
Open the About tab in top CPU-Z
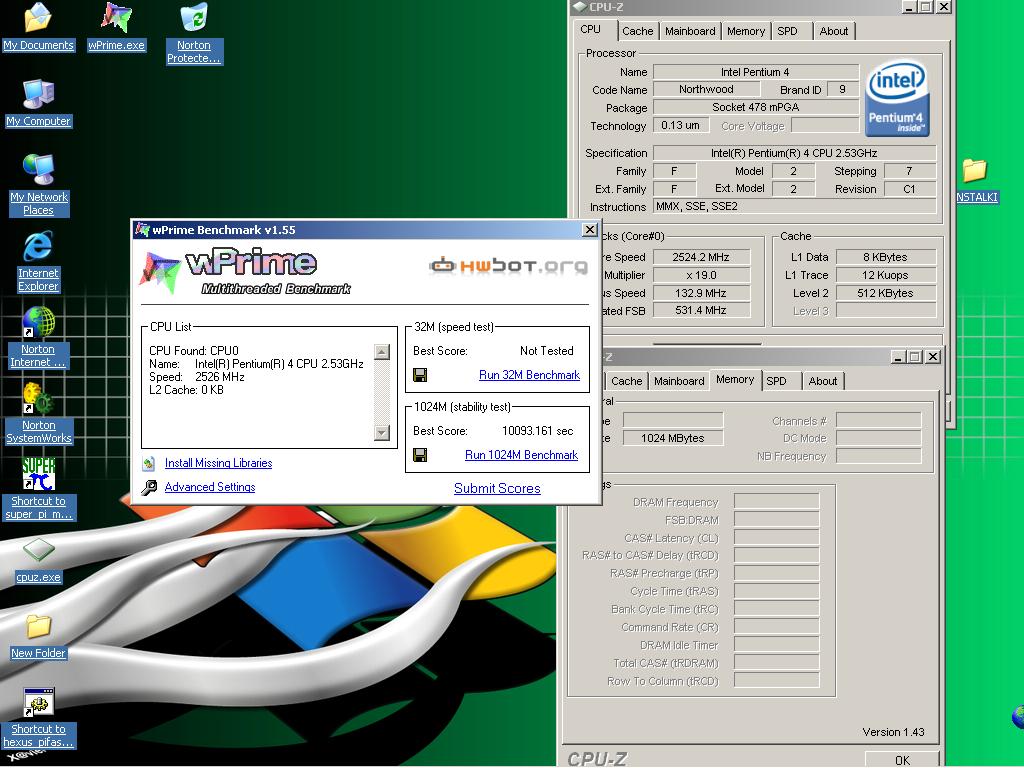(x=834, y=31)
